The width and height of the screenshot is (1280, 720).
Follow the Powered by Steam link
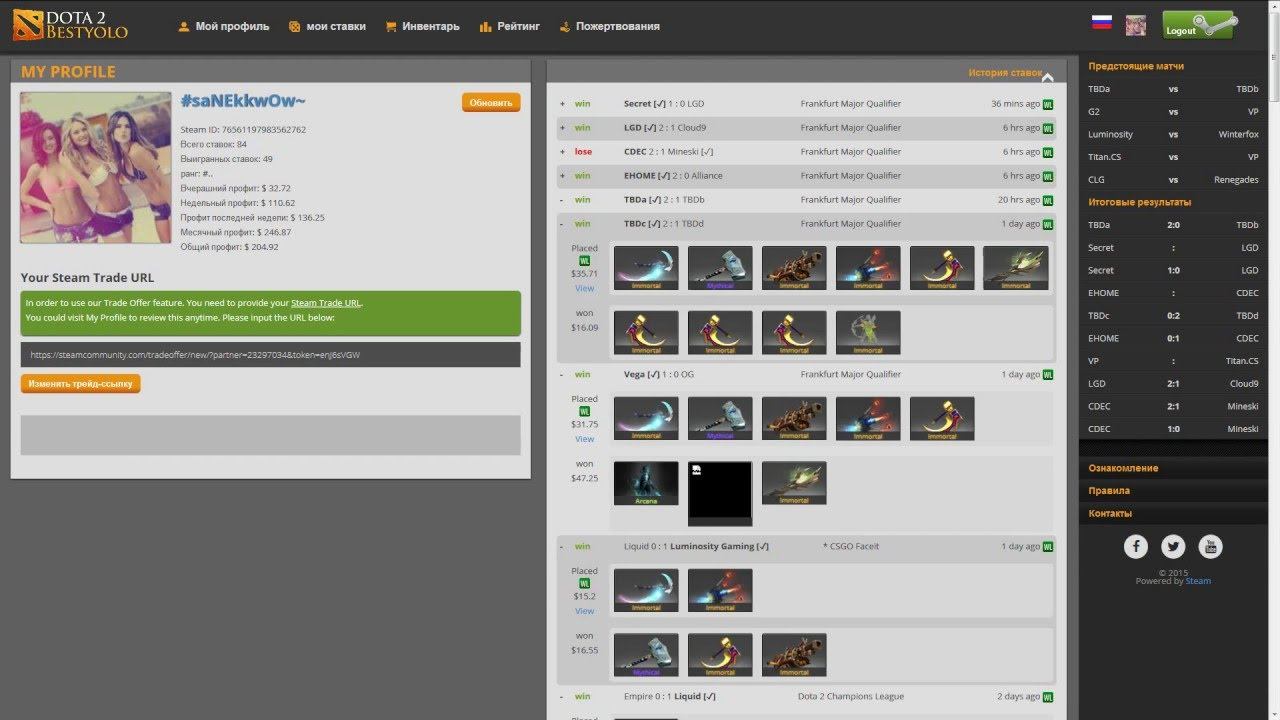pos(1198,581)
